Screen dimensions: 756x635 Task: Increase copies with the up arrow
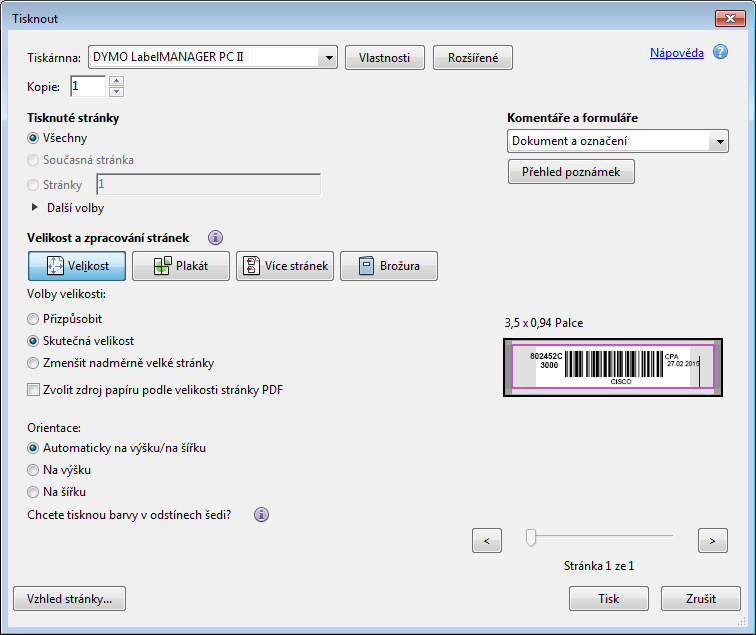[x=116, y=81]
